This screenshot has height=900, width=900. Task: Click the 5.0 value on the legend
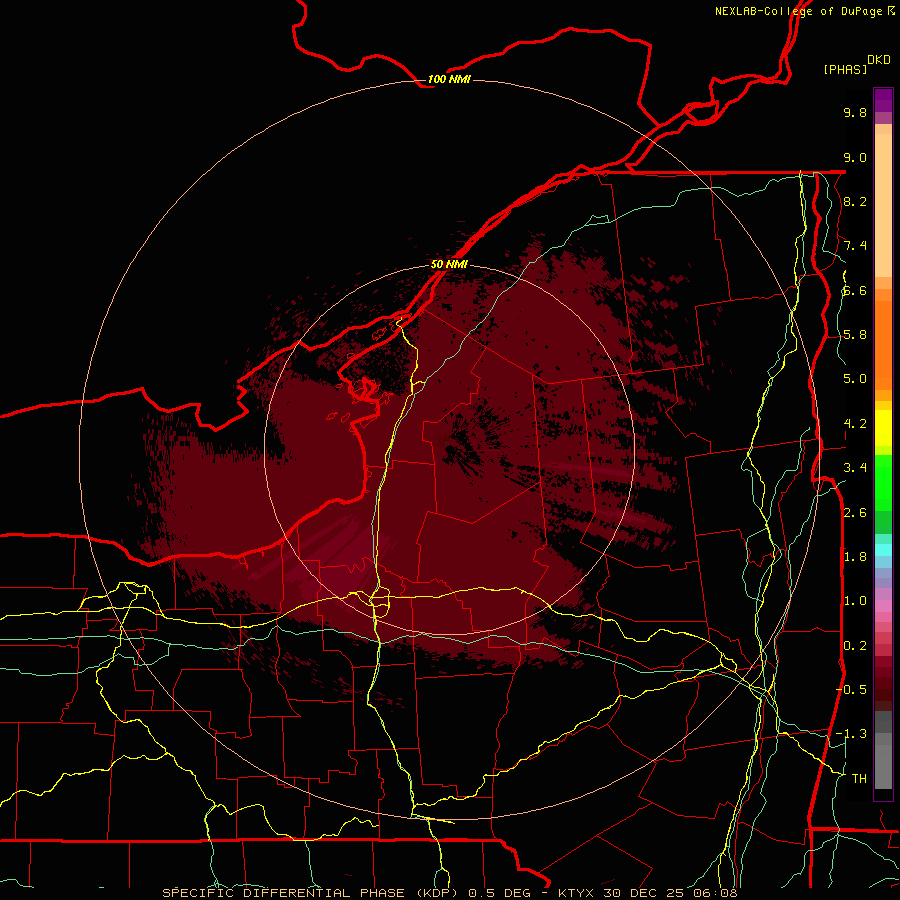coord(855,379)
